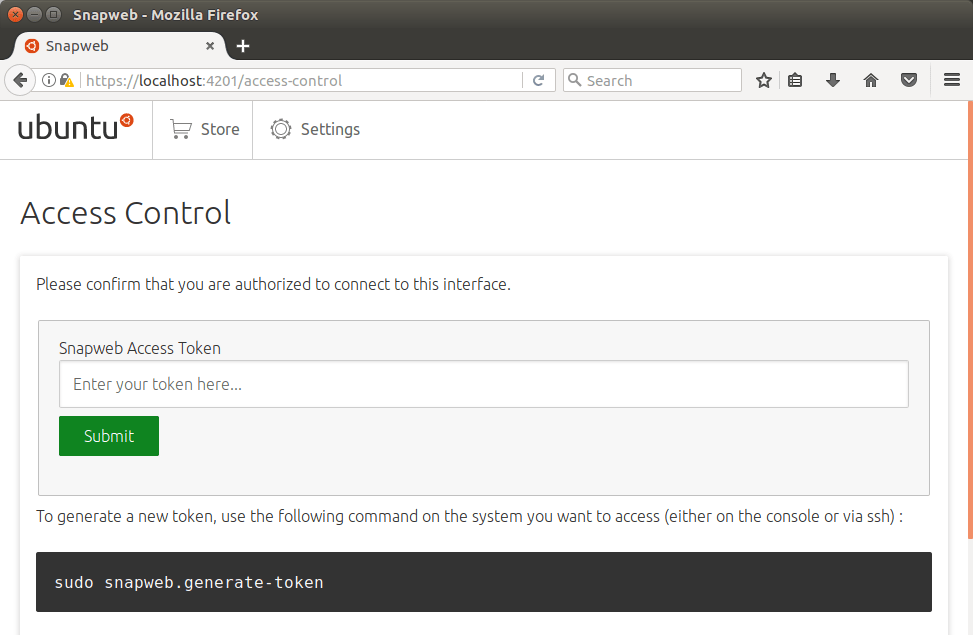Reload the page with the refresh icon

[539, 80]
